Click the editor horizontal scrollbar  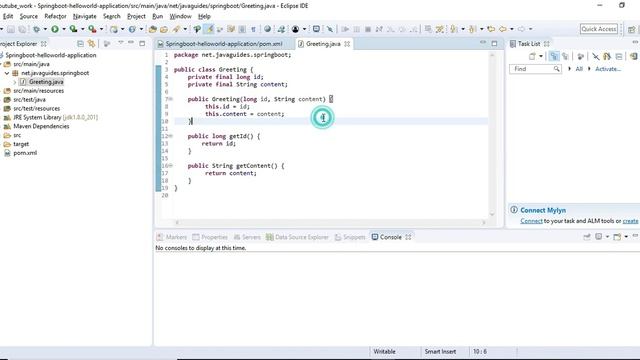pyautogui.click(x=330, y=222)
